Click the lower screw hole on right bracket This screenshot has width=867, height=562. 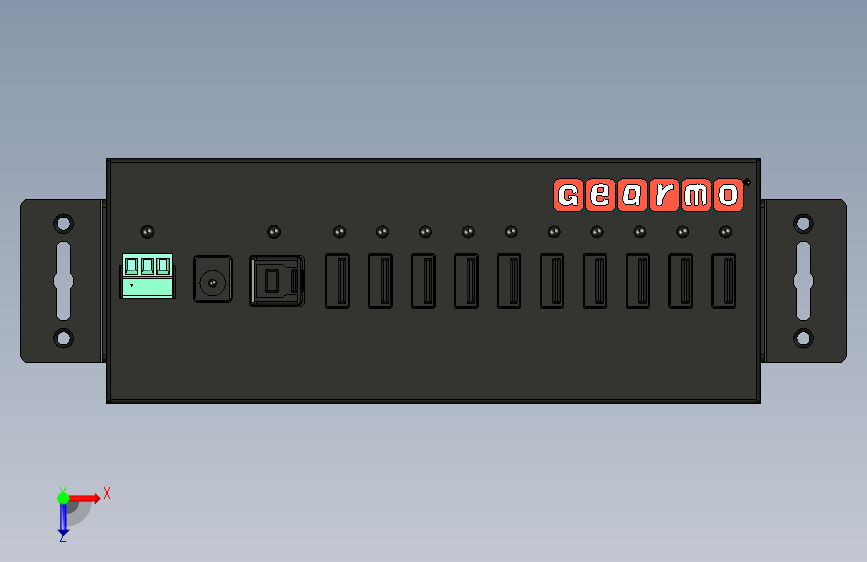803,338
